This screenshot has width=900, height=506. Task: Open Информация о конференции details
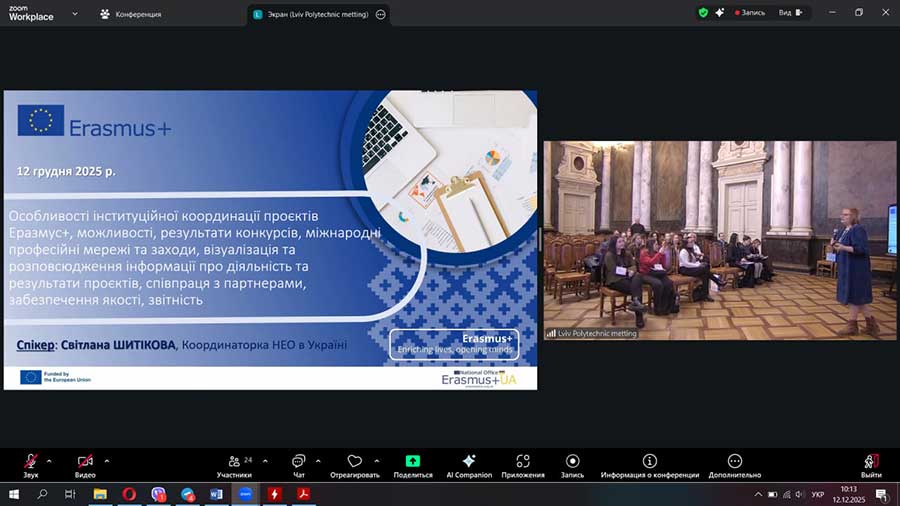[x=650, y=461]
